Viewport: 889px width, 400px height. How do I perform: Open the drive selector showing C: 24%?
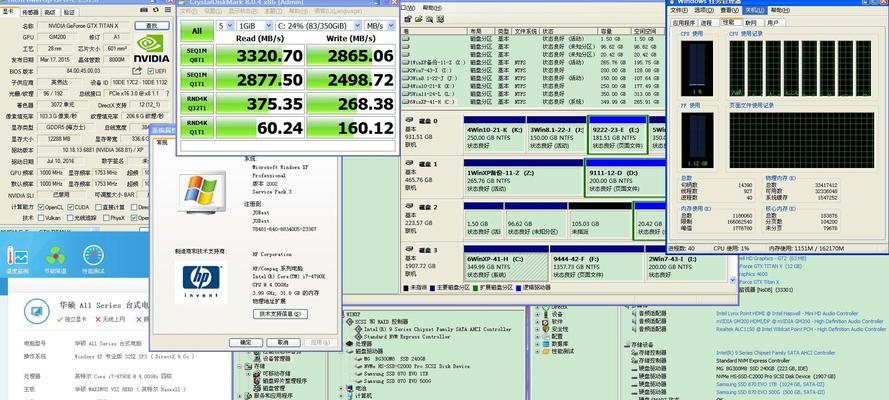pos(318,26)
